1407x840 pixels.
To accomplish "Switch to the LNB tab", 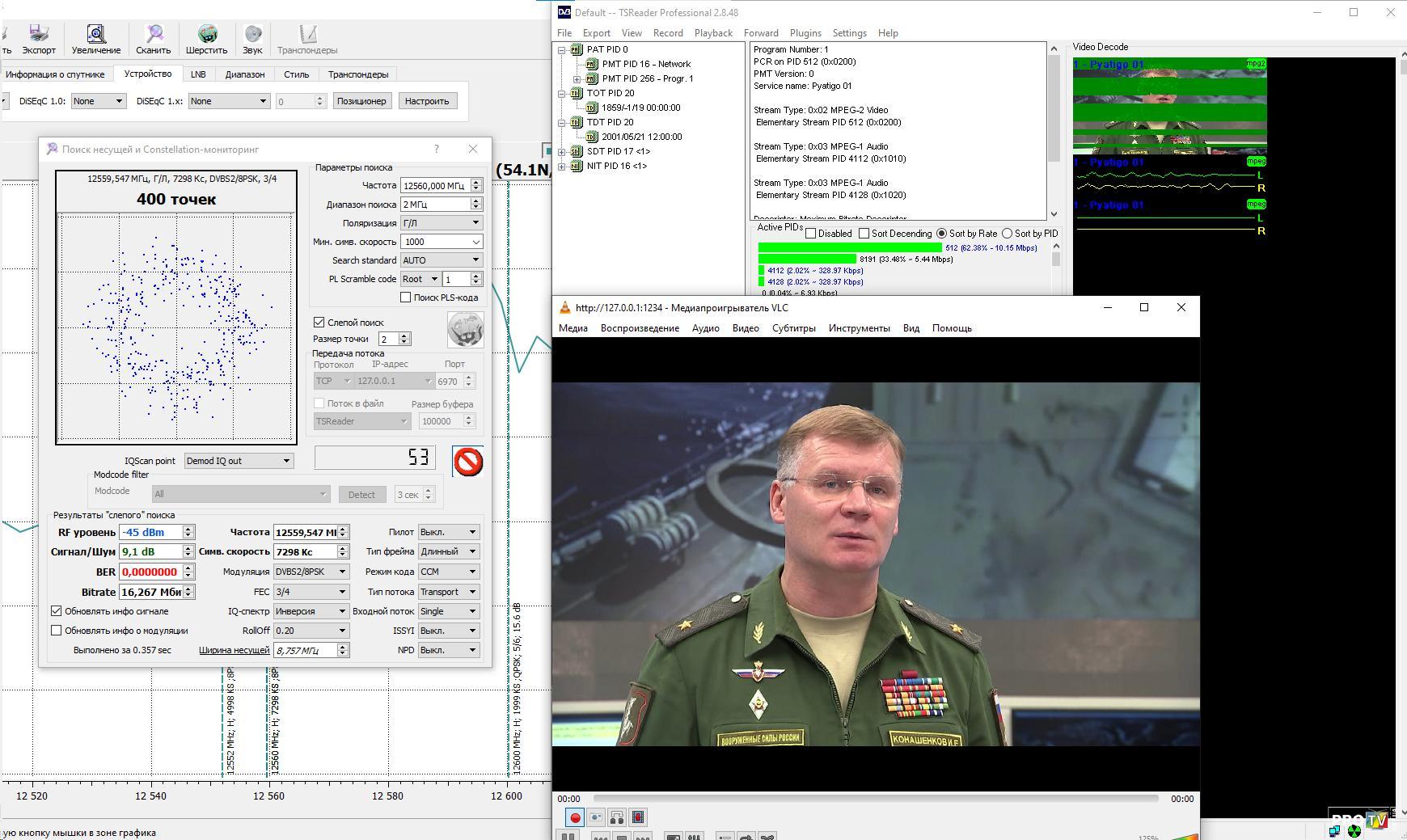I will coord(198,74).
